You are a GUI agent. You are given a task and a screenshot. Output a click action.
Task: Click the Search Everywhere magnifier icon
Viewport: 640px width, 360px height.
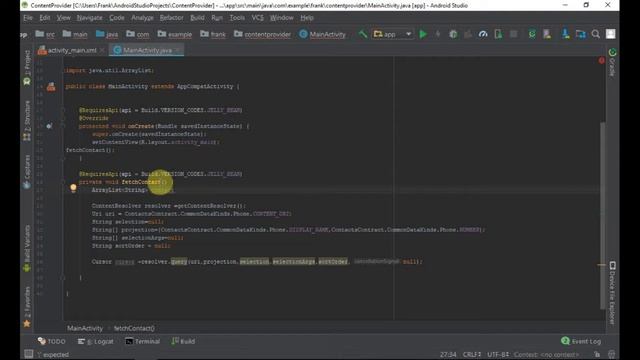tap(596, 34)
